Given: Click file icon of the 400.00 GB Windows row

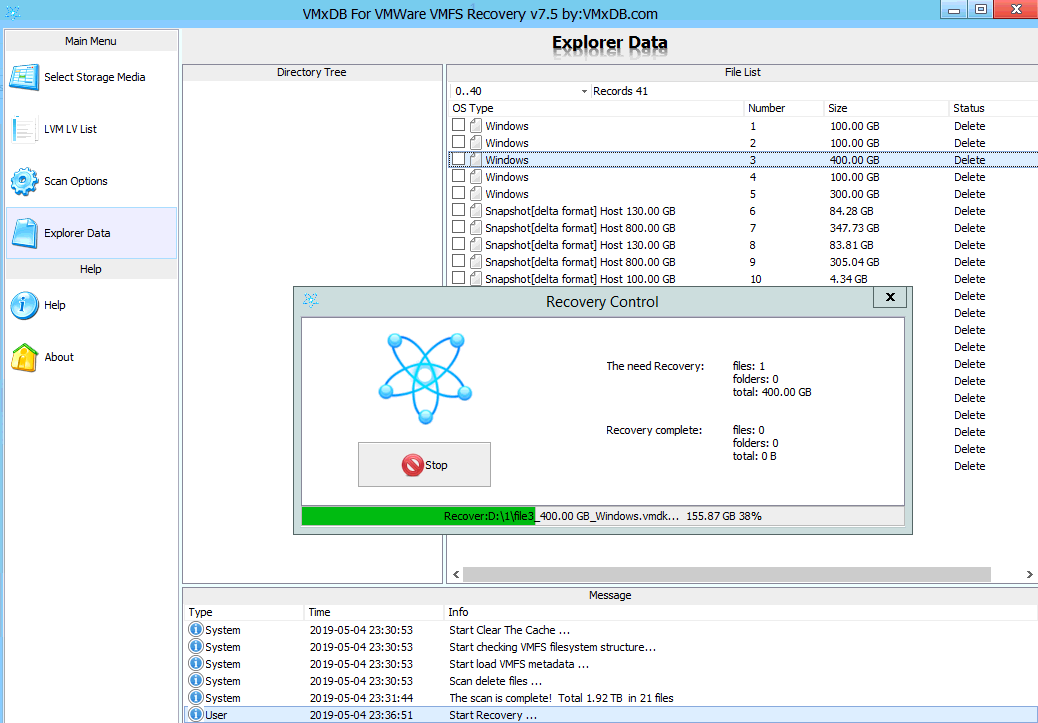Looking at the screenshot, I should coord(476,160).
